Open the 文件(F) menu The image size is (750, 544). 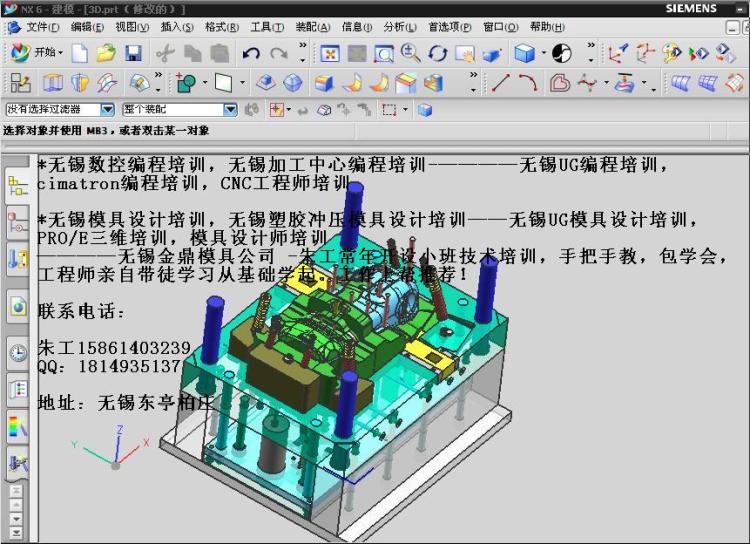(43, 27)
